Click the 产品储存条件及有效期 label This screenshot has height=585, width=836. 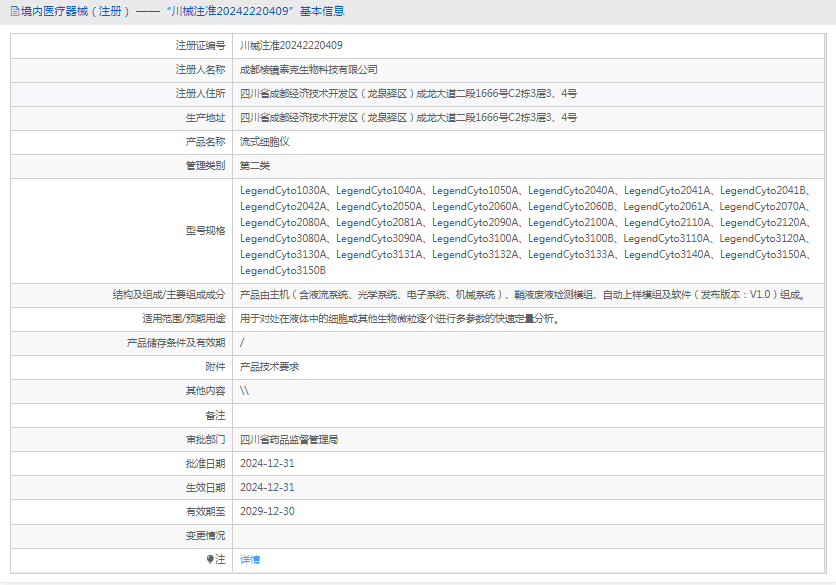(176, 342)
